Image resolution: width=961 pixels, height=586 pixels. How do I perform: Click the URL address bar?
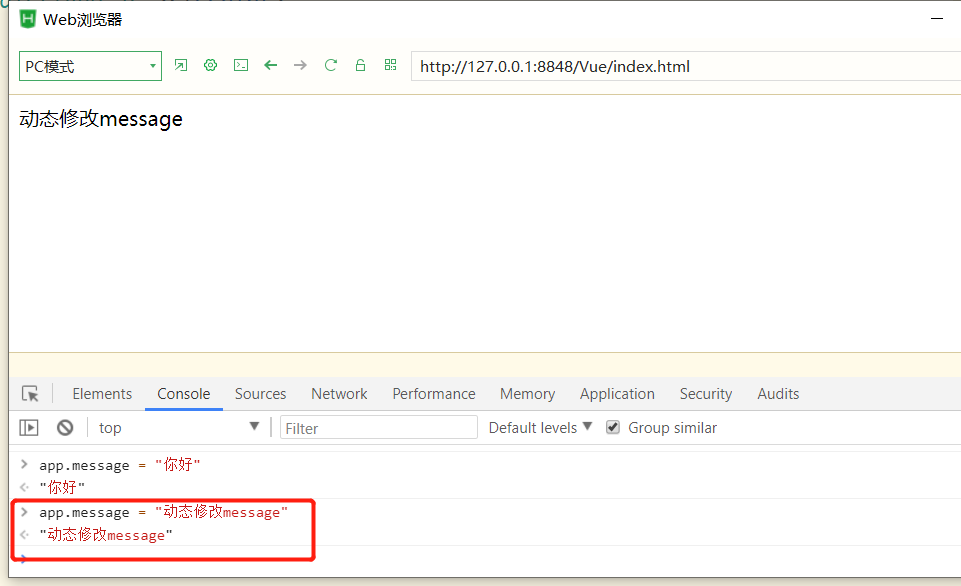pos(680,67)
